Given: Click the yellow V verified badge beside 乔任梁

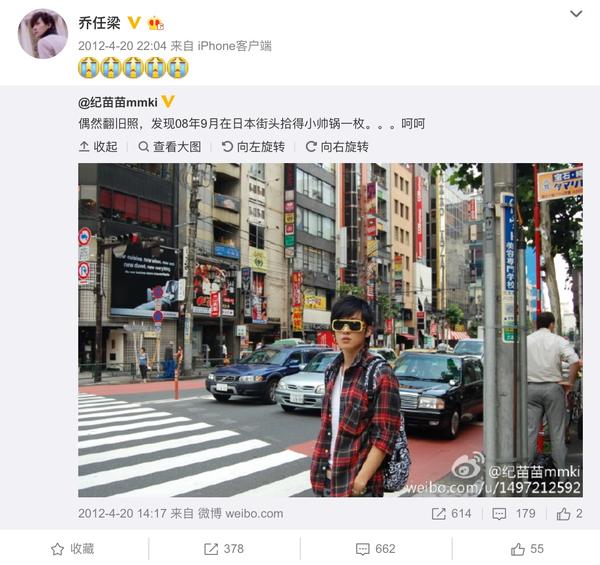Looking at the screenshot, I should [134, 23].
